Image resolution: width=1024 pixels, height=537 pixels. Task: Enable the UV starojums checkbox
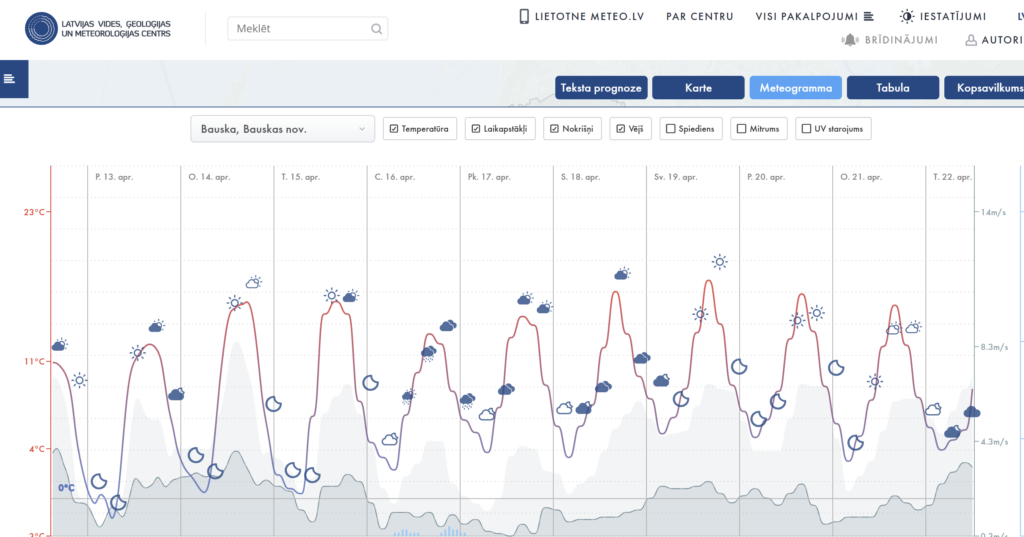pyautogui.click(x=806, y=129)
